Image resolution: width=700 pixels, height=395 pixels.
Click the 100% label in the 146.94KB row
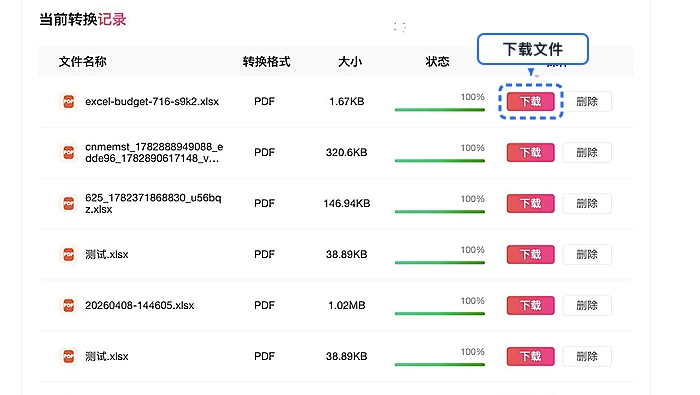[473, 199]
